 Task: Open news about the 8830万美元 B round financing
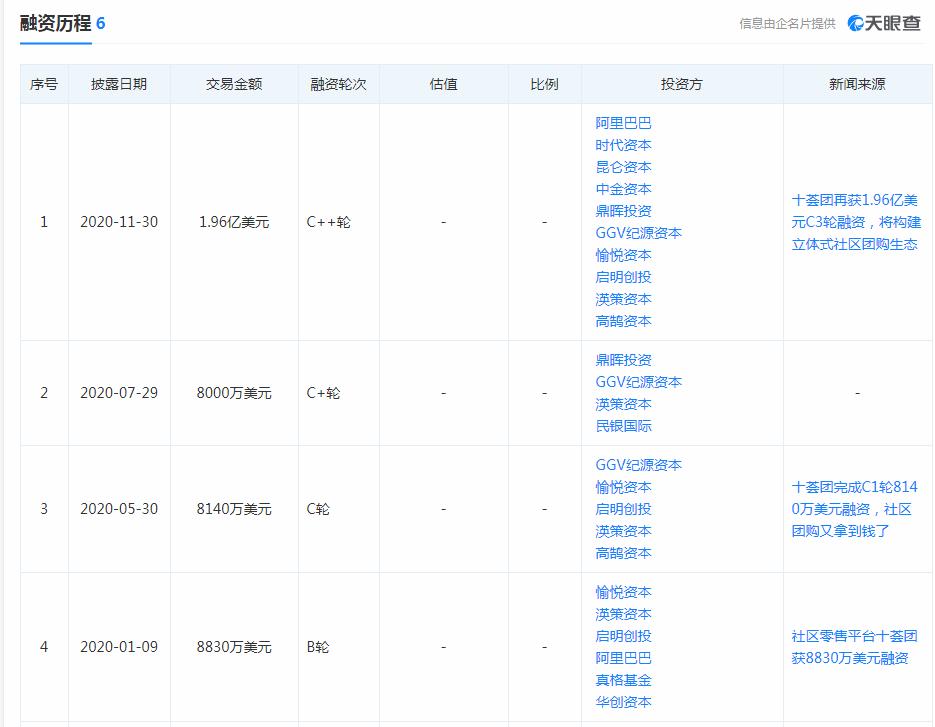(856, 647)
